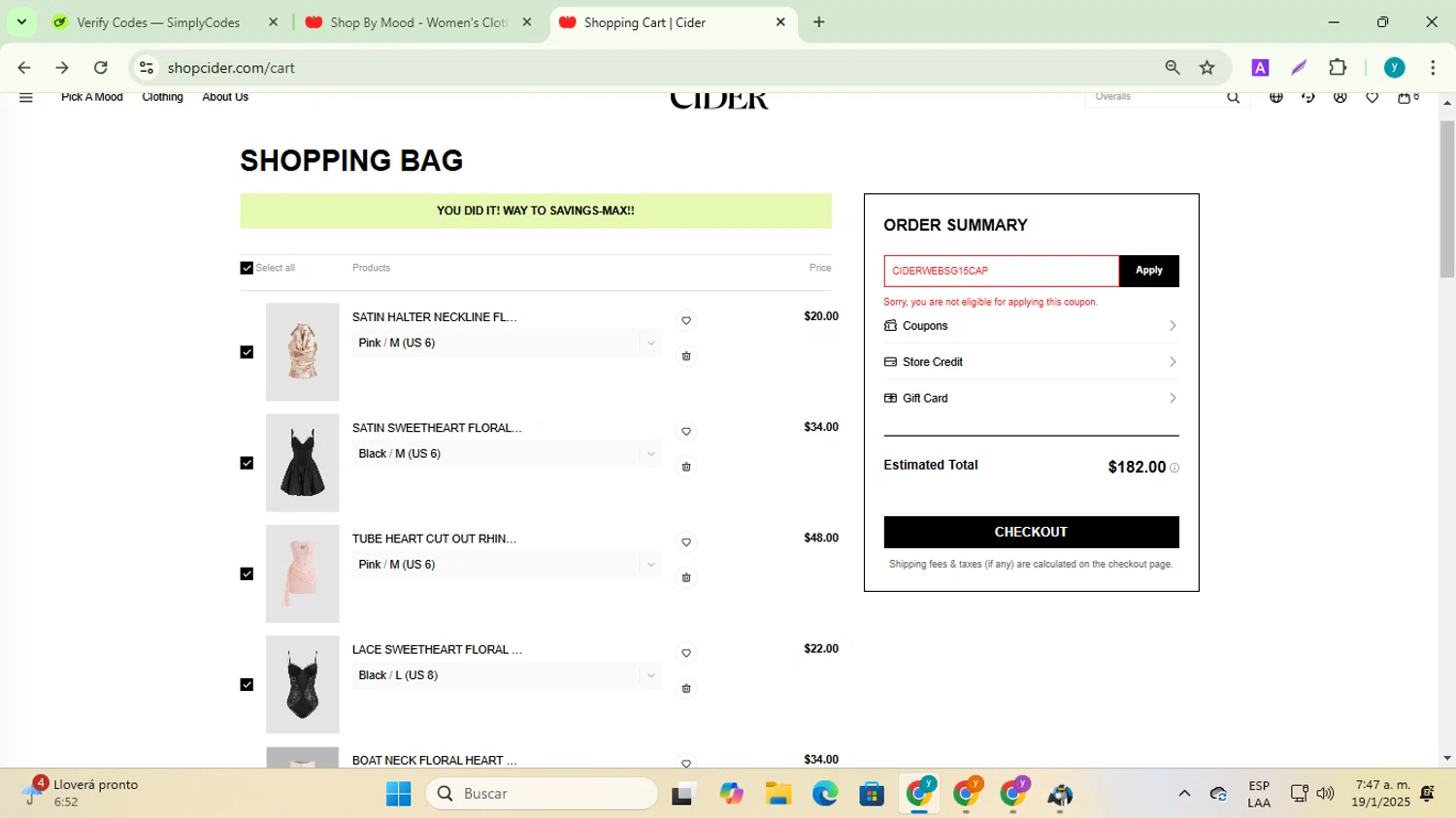Screen dimensions: 1456x818
Task: Switch to the Verify Codes — SimplyCodes tab
Action: tap(165, 22)
